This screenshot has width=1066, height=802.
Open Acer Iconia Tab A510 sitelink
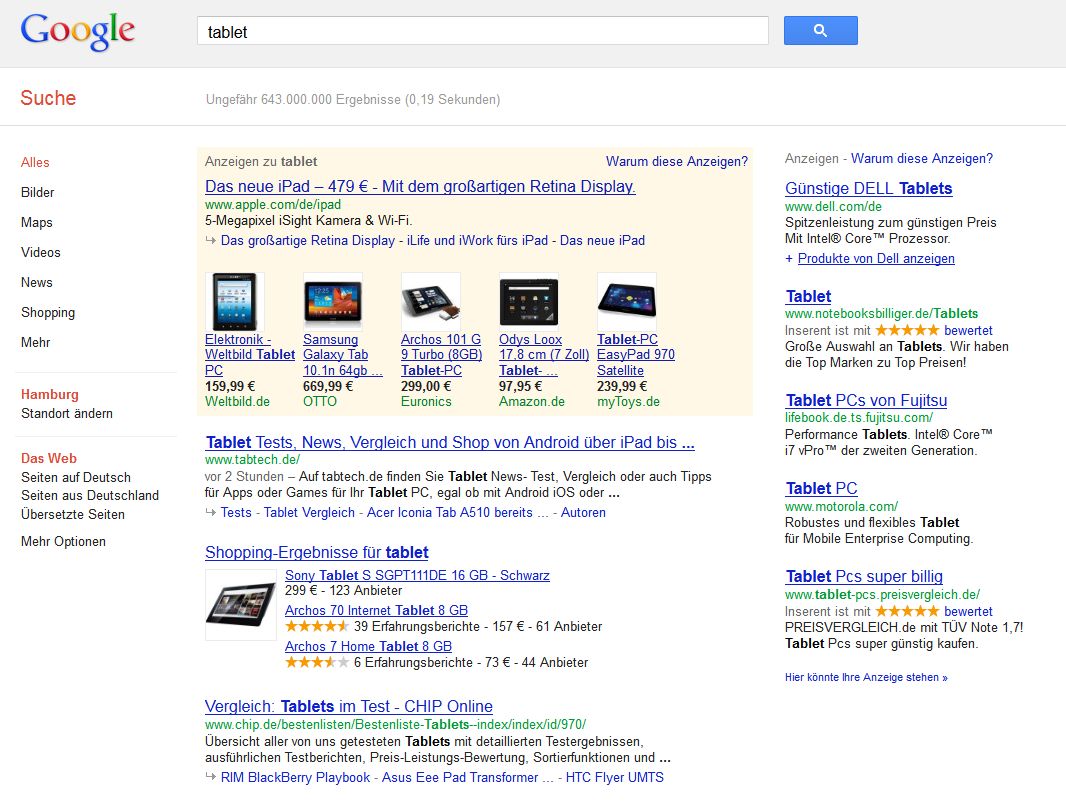tap(458, 512)
